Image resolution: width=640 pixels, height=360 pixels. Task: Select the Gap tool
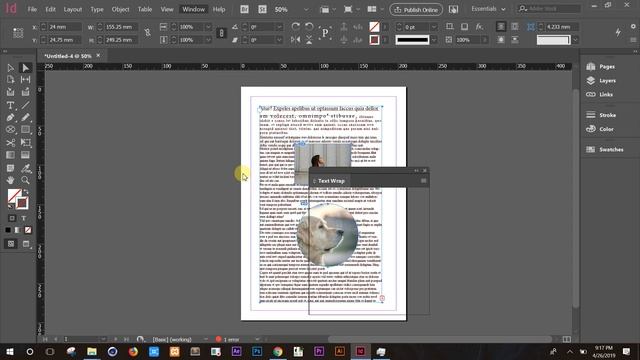point(25,80)
